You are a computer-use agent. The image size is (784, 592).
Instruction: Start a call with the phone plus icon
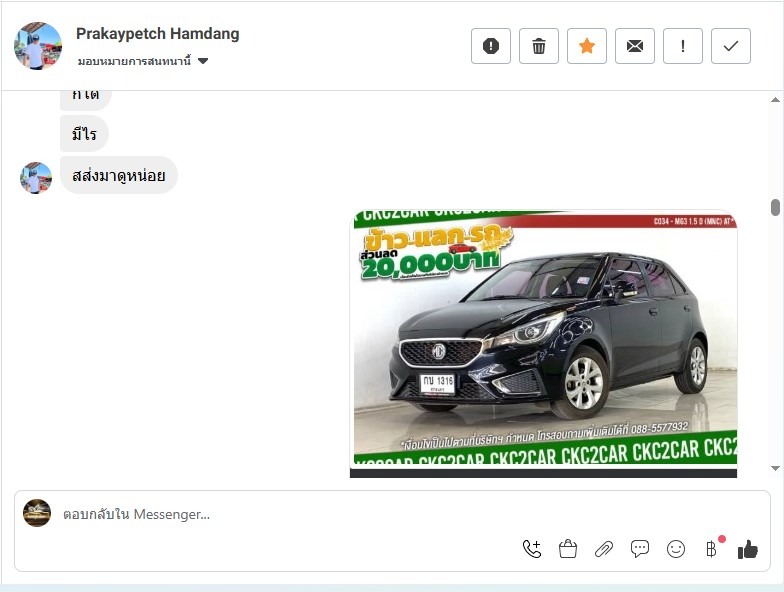(x=532, y=549)
